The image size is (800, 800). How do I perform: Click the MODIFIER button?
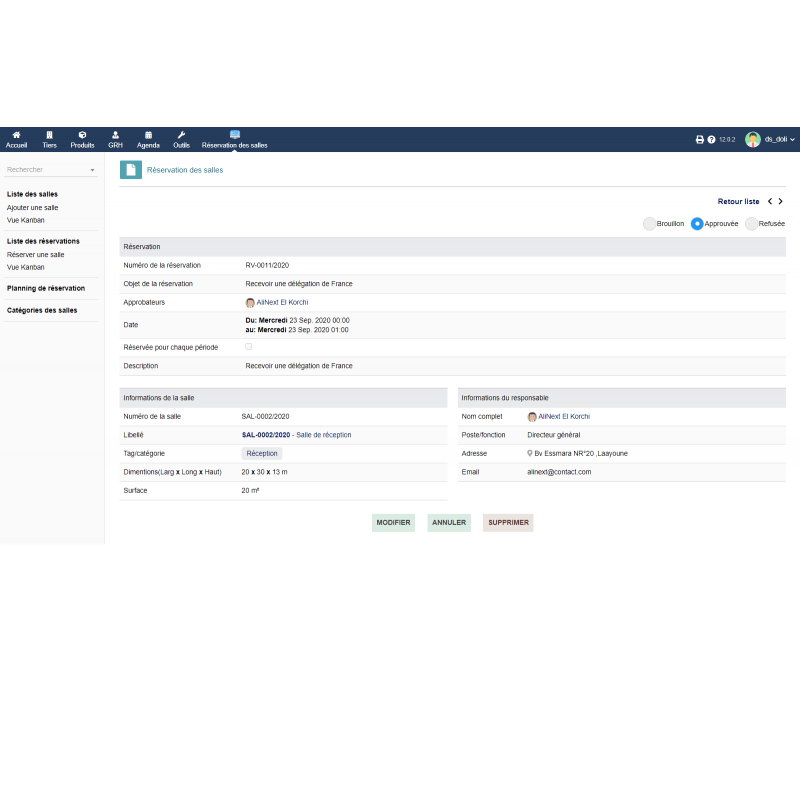coord(393,522)
